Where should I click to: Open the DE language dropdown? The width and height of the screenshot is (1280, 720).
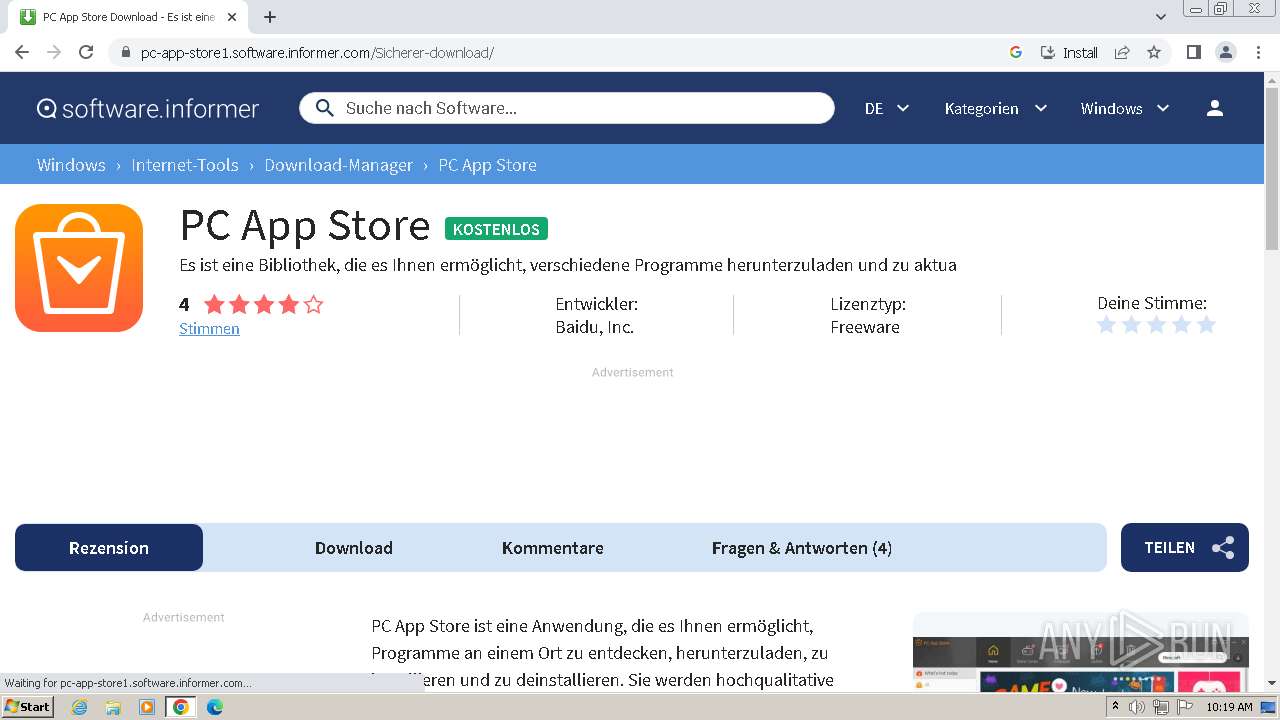coord(887,108)
